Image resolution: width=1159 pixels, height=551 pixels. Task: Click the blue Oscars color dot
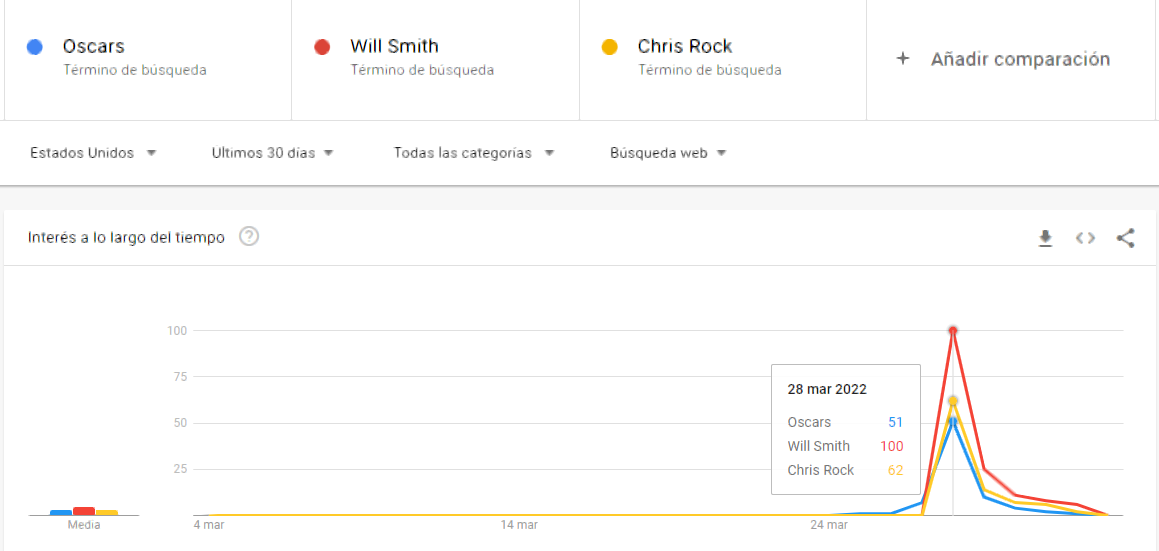pos(34,47)
